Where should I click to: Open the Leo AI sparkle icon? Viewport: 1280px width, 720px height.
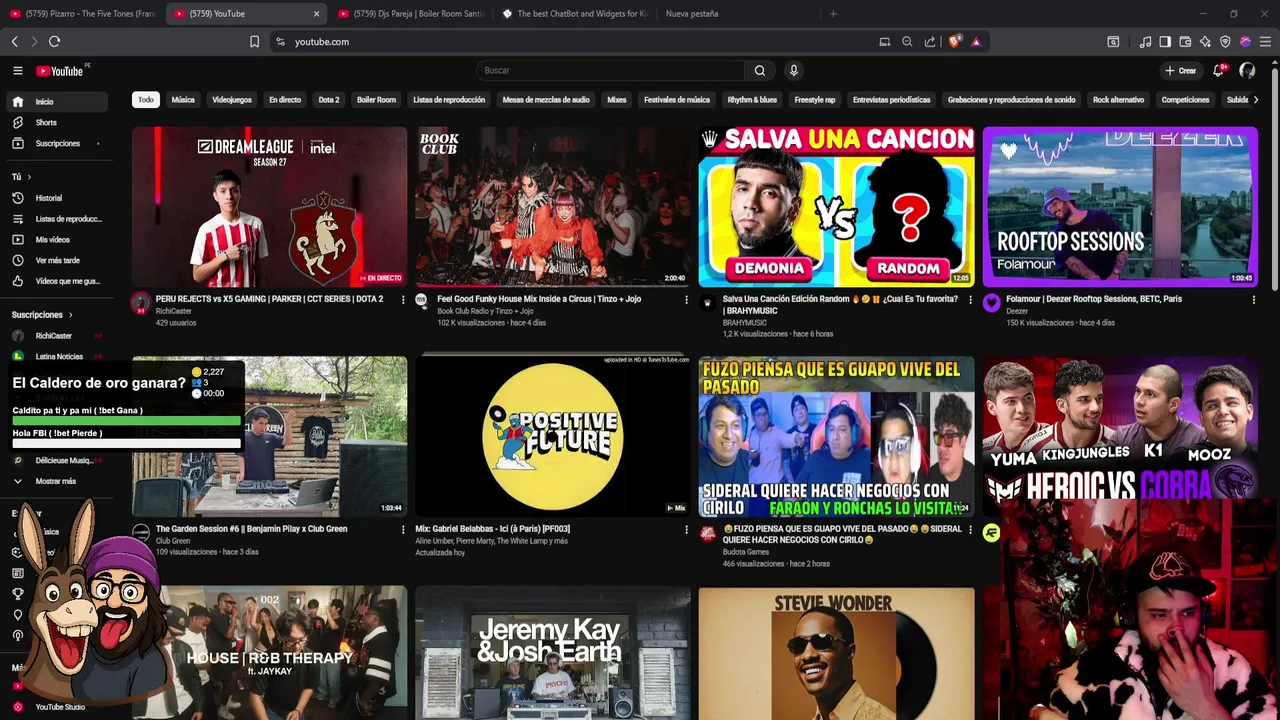(1205, 41)
